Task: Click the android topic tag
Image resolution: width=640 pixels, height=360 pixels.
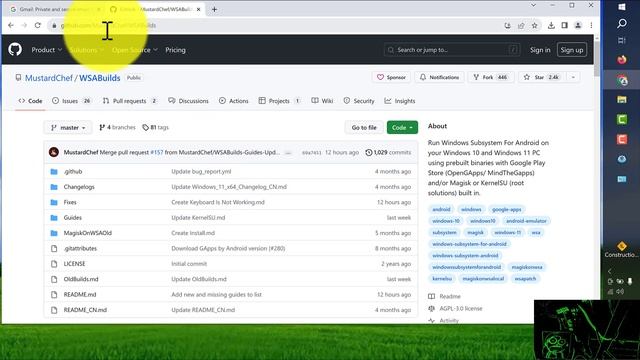Action: point(441,209)
